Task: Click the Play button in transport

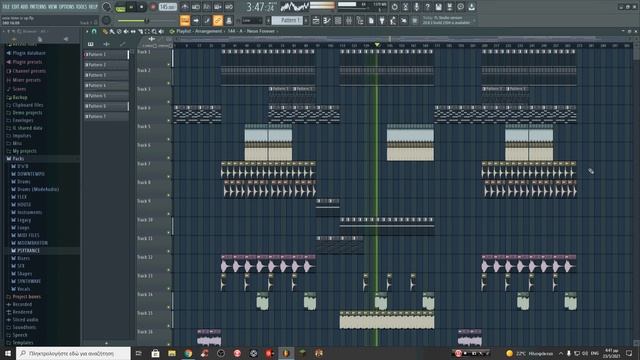Action: [x=131, y=7]
